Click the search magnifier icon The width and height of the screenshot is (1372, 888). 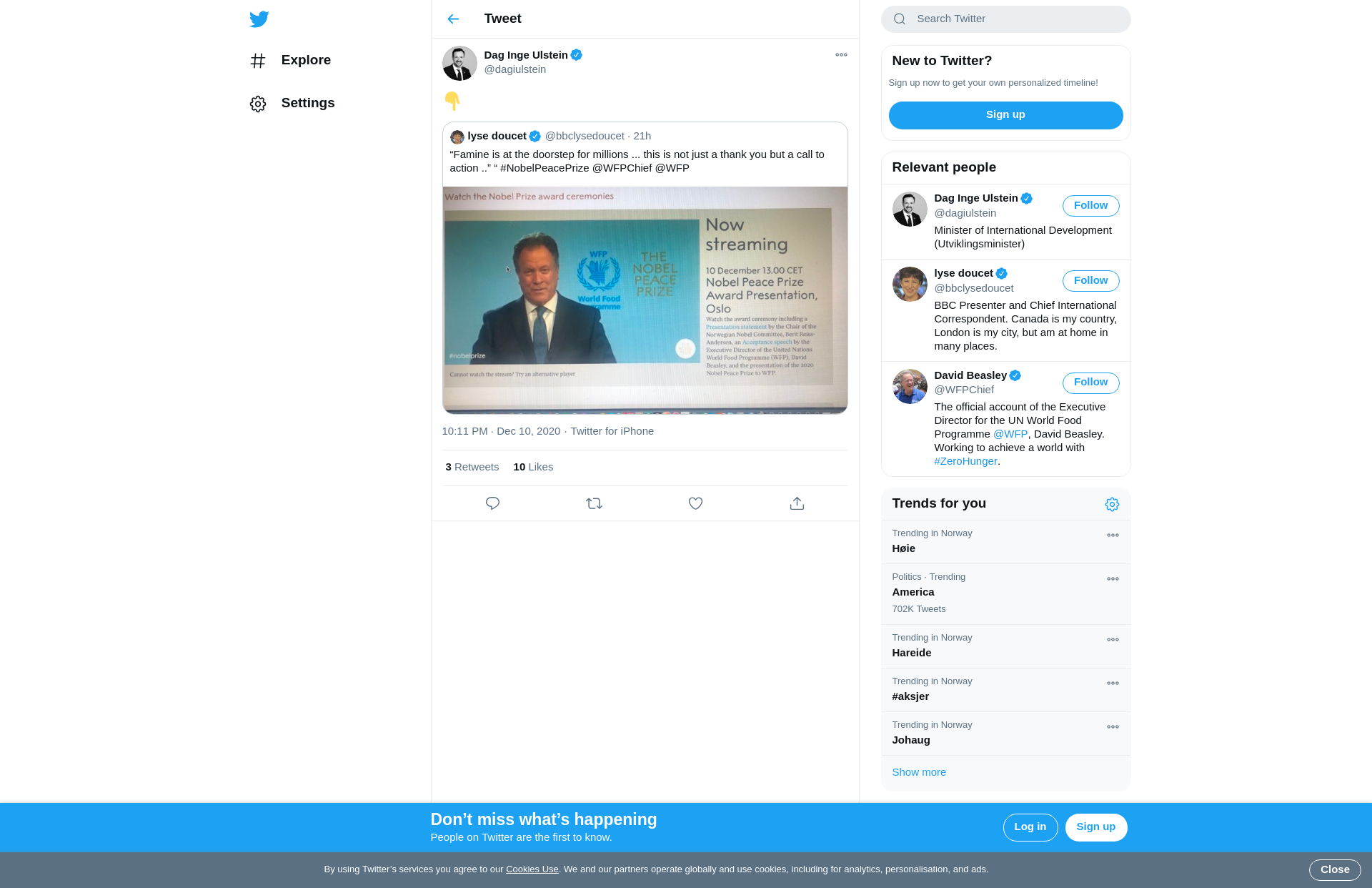(x=900, y=19)
